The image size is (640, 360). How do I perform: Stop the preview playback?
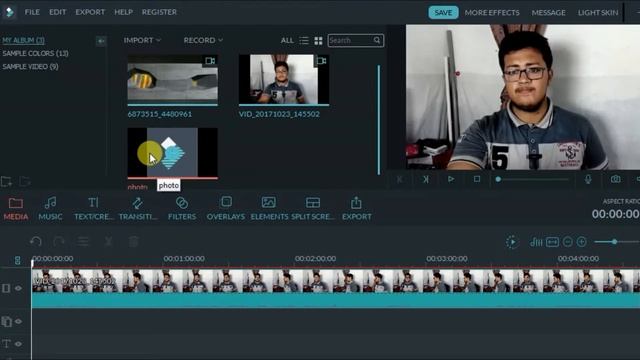(x=477, y=179)
